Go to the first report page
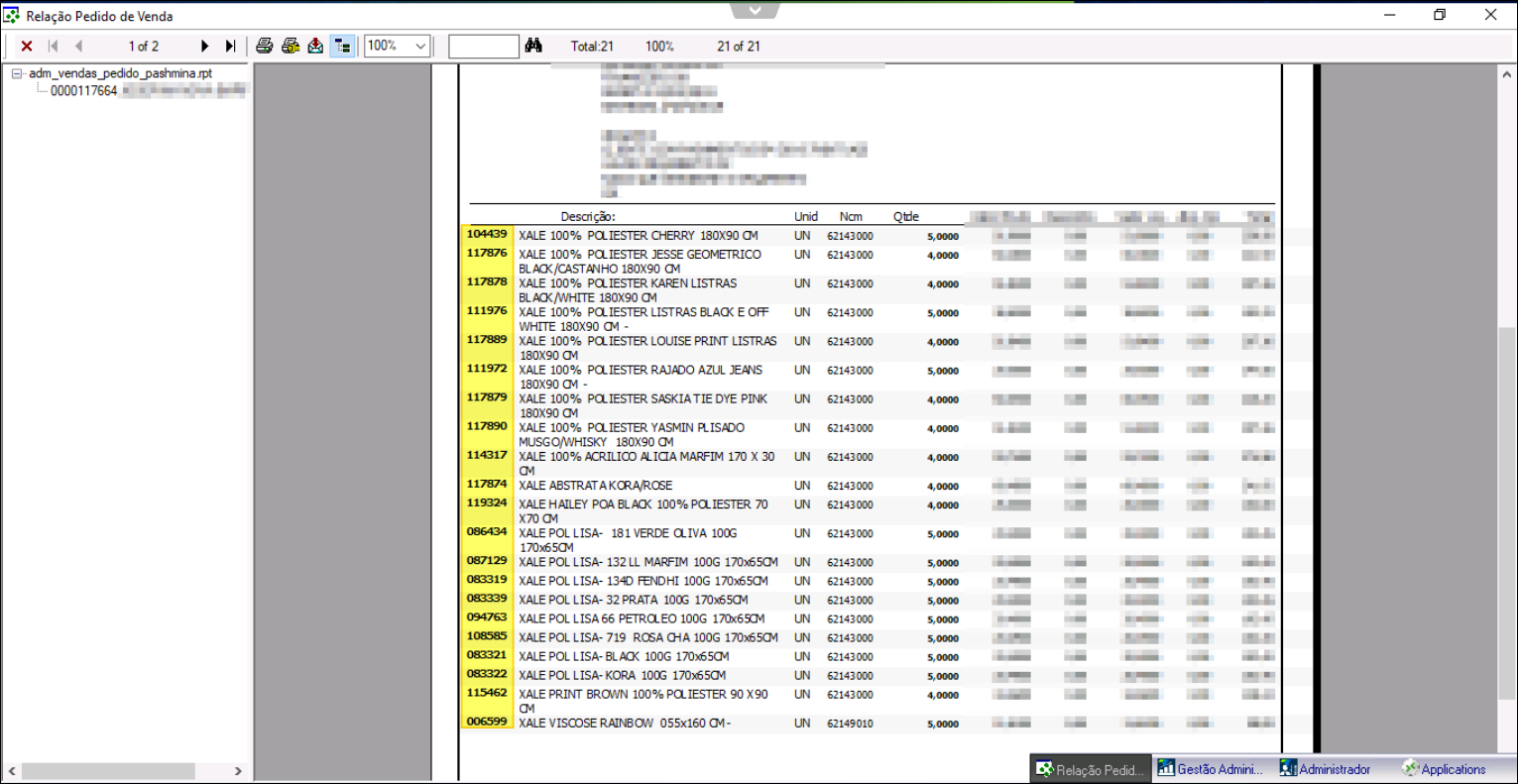Image resolution: width=1518 pixels, height=784 pixels. tap(54, 47)
